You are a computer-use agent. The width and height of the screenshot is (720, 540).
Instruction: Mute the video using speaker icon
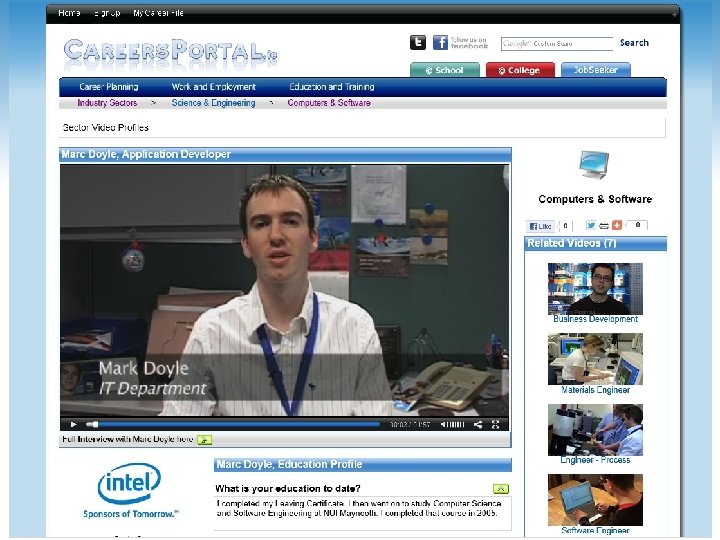(444, 425)
